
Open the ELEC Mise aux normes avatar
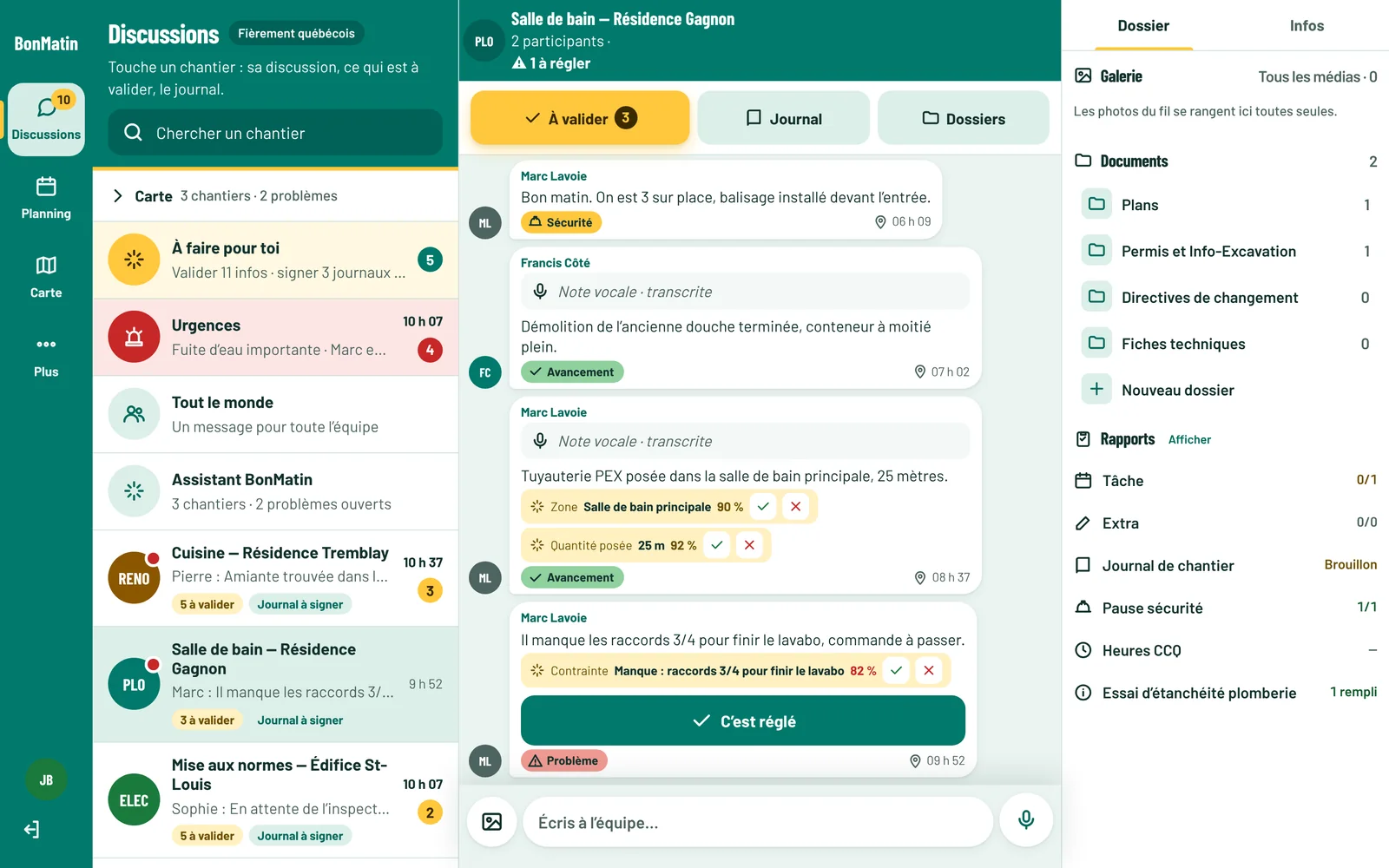(x=134, y=800)
